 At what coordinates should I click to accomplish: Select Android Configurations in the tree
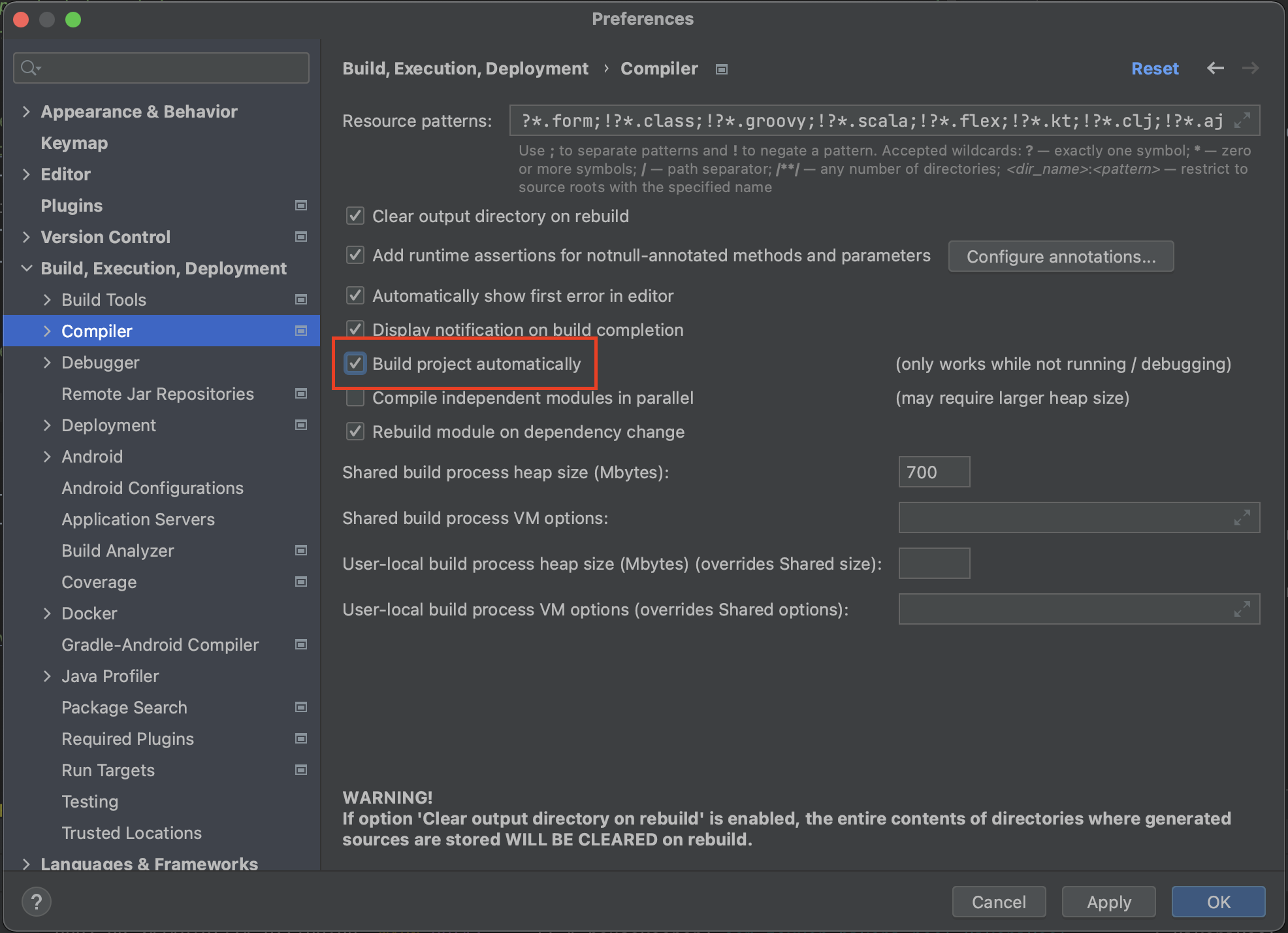click(153, 488)
